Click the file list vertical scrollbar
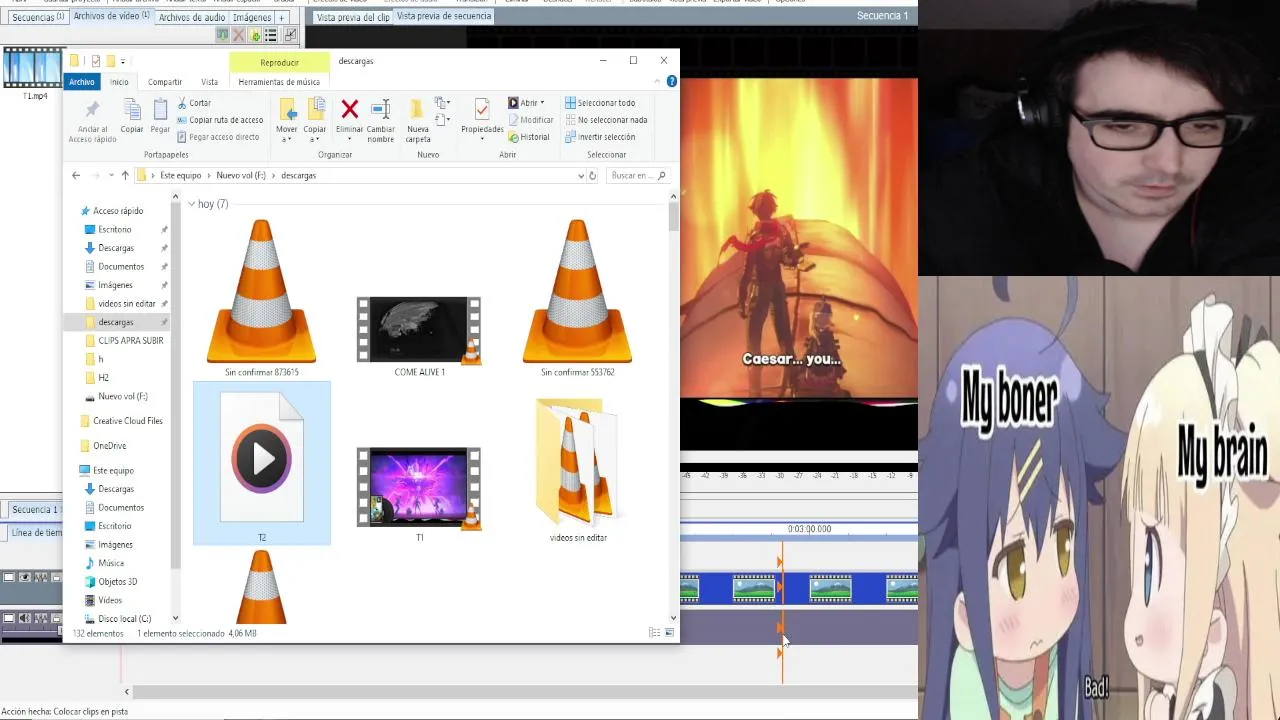 (674, 217)
